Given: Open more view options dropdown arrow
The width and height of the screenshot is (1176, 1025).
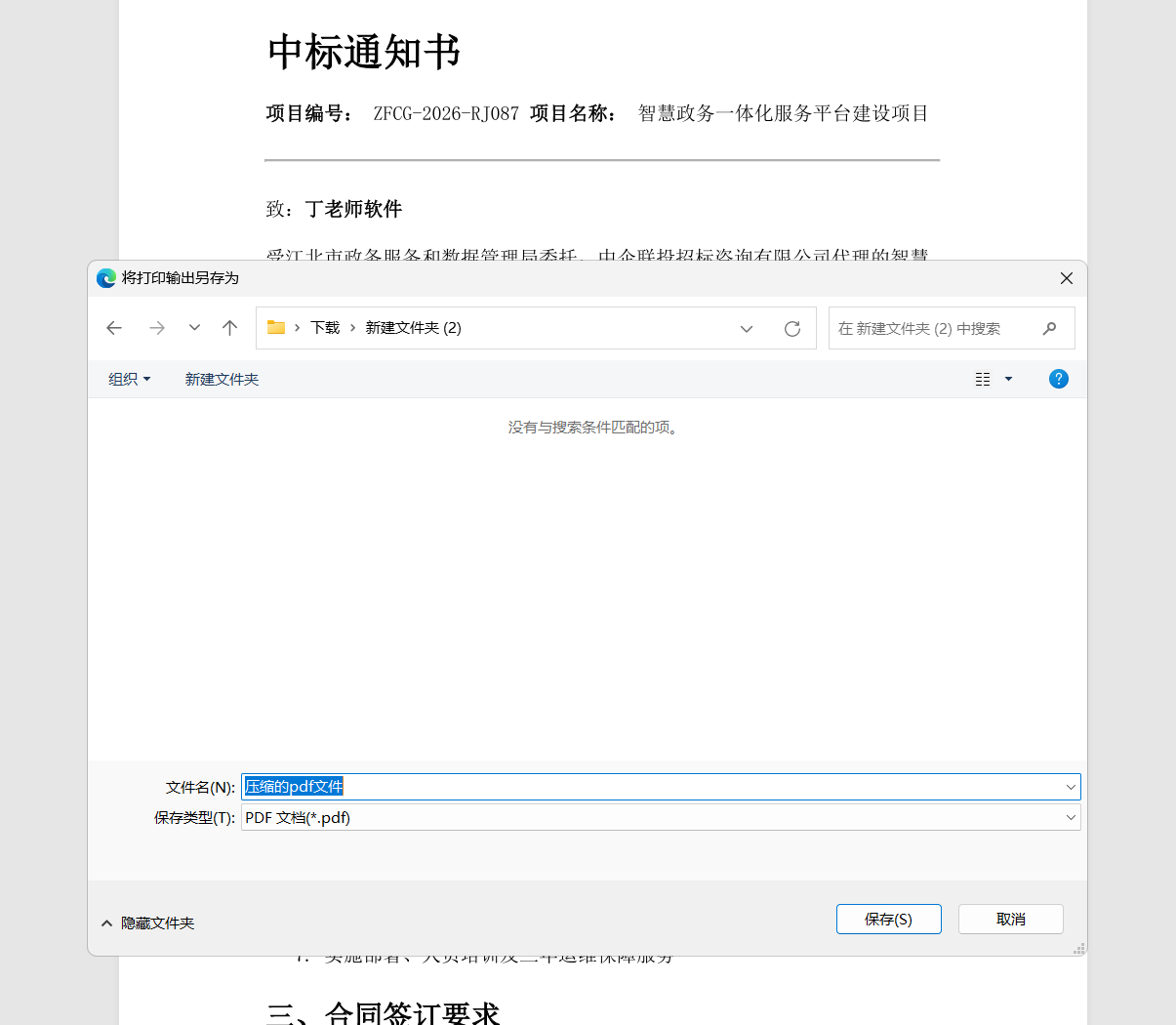Looking at the screenshot, I should coord(1008,379).
